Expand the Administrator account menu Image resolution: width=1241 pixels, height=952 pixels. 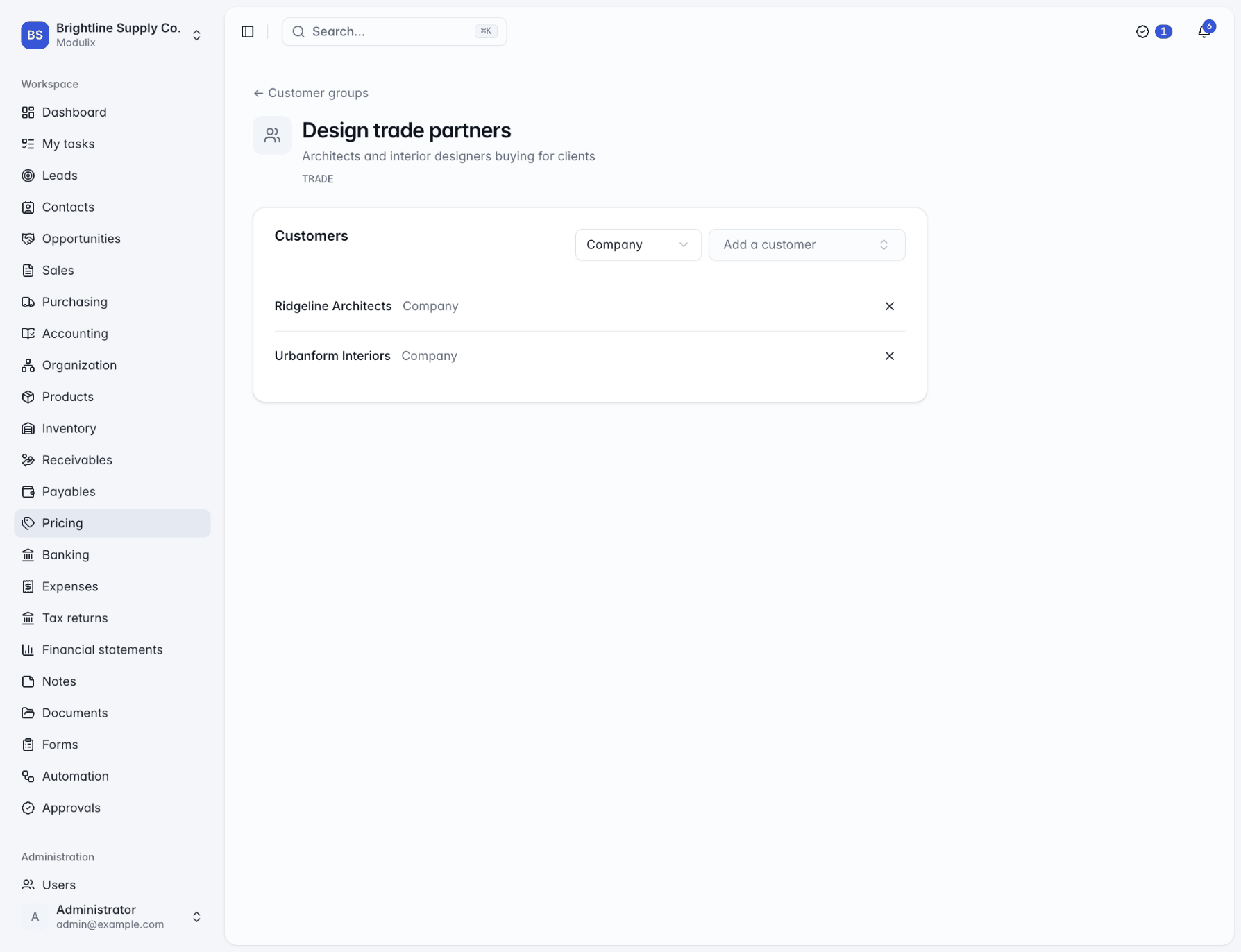click(112, 917)
